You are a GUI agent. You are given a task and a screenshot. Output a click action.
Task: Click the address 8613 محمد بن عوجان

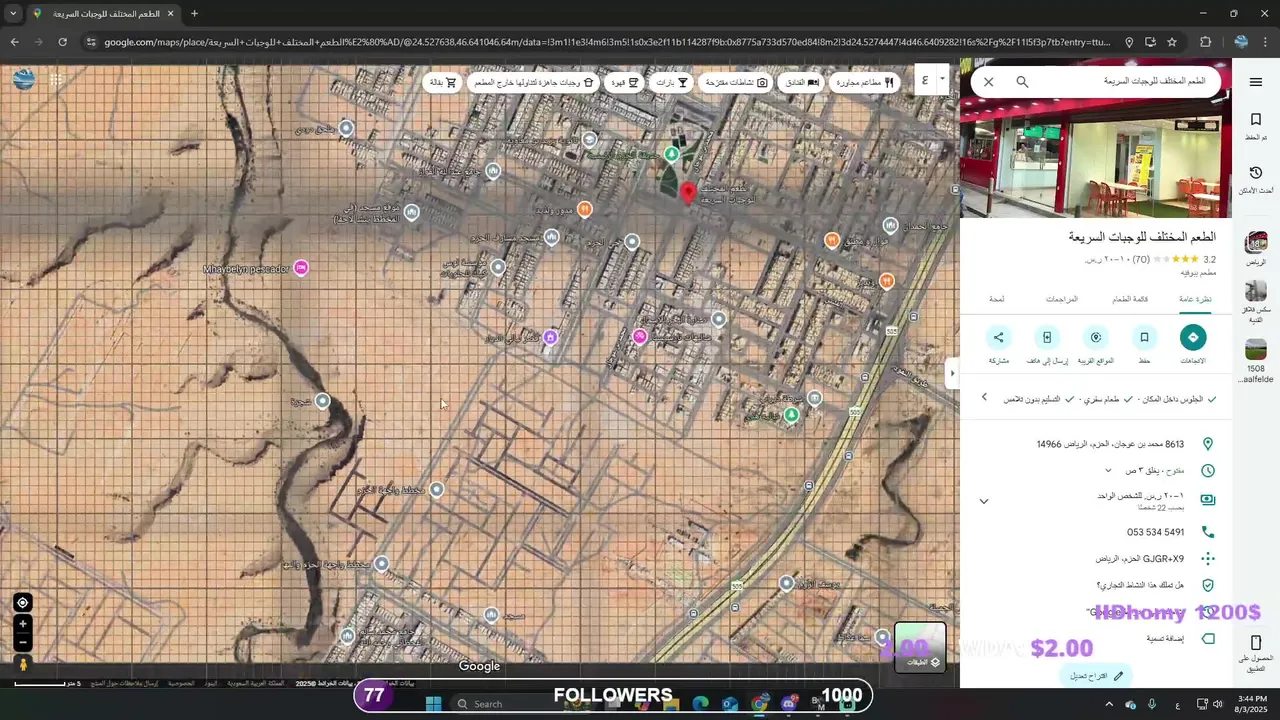[x=1110, y=444]
